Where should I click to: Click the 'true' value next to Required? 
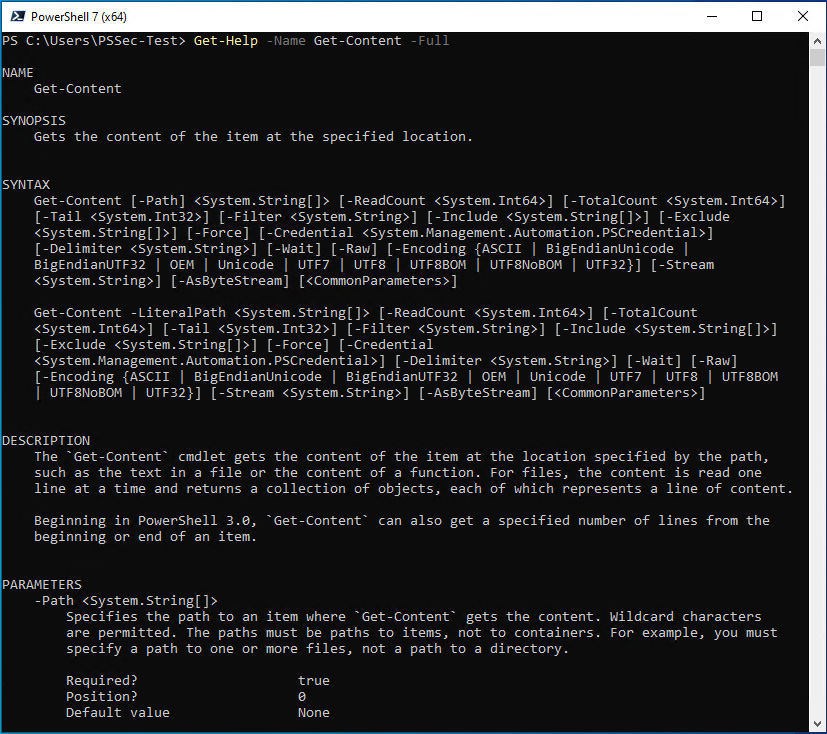[314, 680]
